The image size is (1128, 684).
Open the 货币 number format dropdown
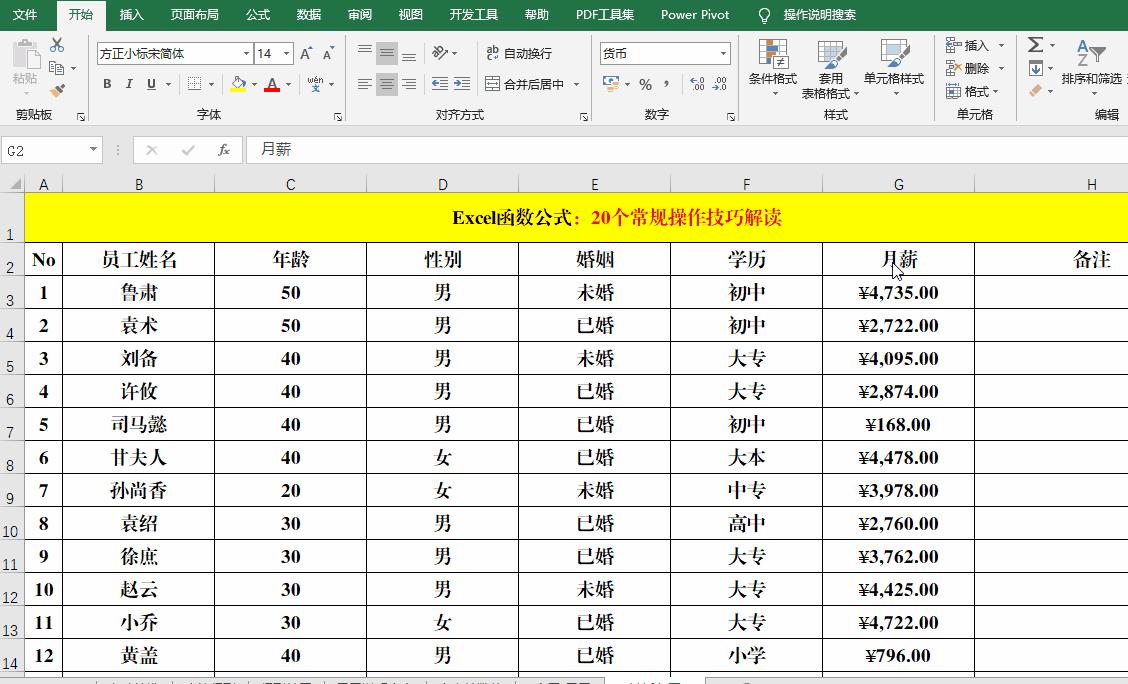point(723,52)
